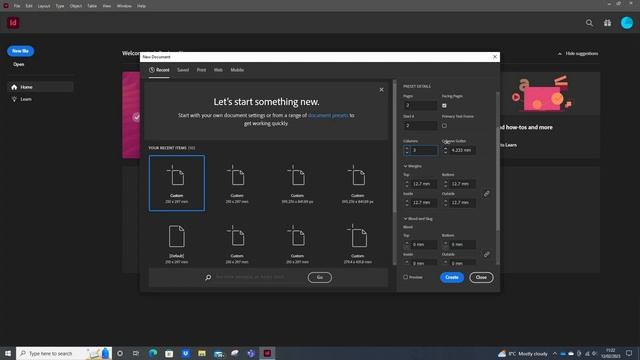Close the New Document dialog with X
The height and width of the screenshot is (360, 640).
[x=495, y=57]
